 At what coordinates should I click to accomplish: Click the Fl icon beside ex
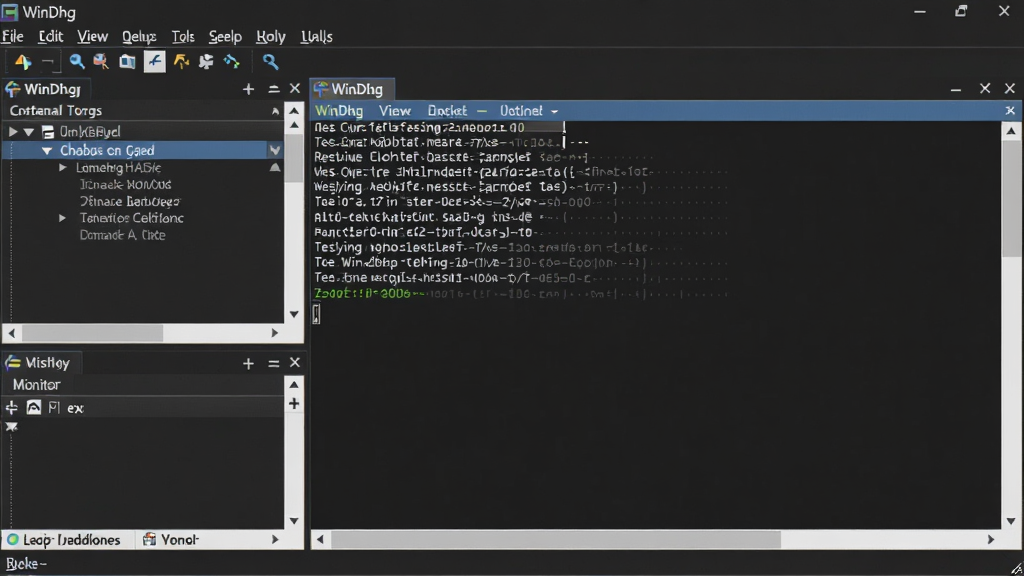coord(54,408)
